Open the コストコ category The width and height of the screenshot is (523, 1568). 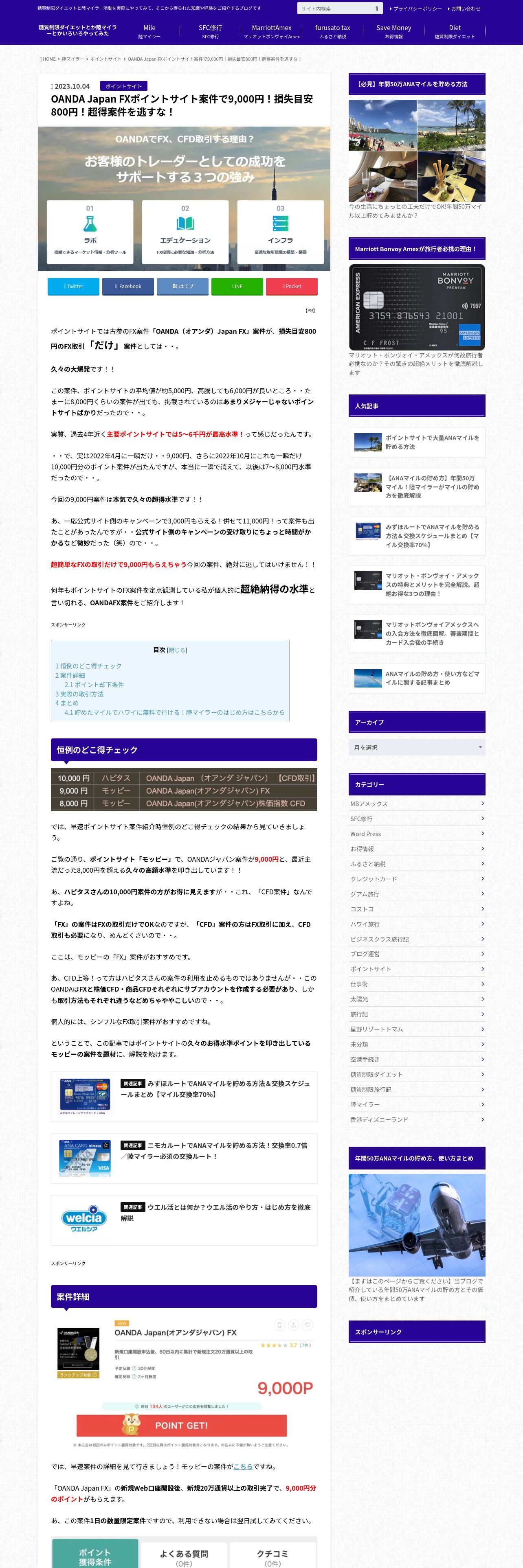click(x=416, y=909)
